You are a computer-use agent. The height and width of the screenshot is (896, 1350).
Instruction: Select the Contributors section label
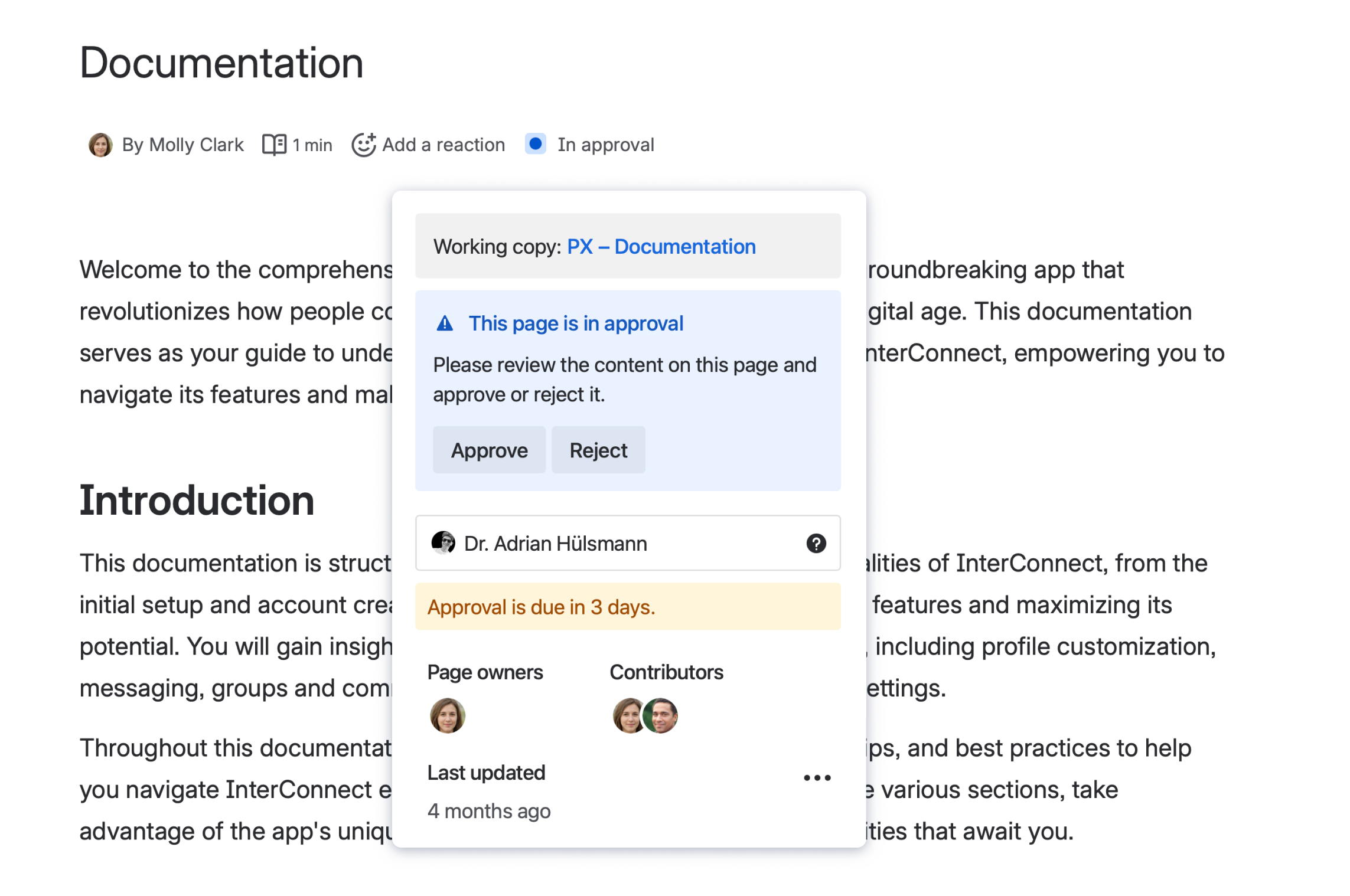(666, 672)
